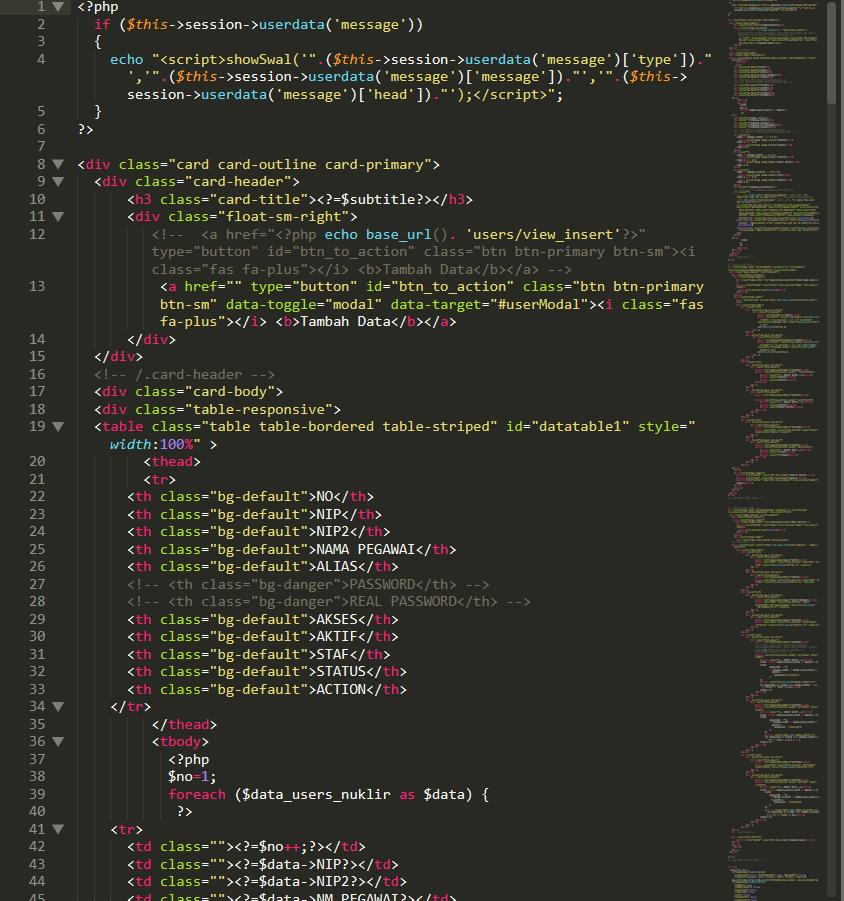This screenshot has height=901, width=844.
Task: Click line number 39 in the gutter
Action: [x=37, y=794]
